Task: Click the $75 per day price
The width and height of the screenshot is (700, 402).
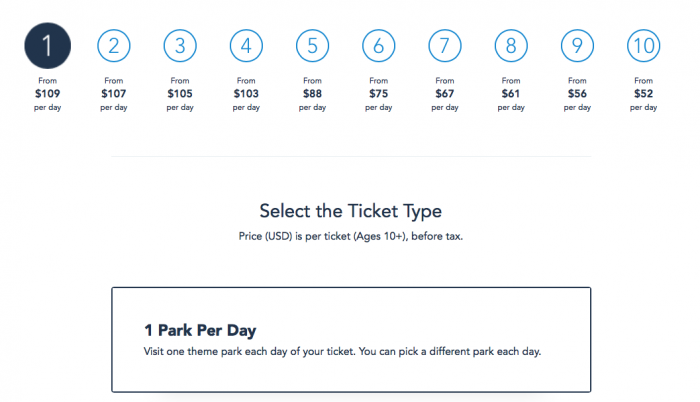Action: (379, 93)
